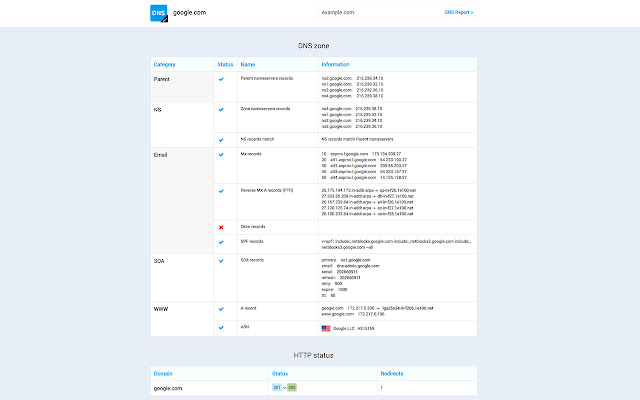The width and height of the screenshot is (640, 400).
Task: Click the primary ns1.google.com SOA line
Action: tap(346, 260)
